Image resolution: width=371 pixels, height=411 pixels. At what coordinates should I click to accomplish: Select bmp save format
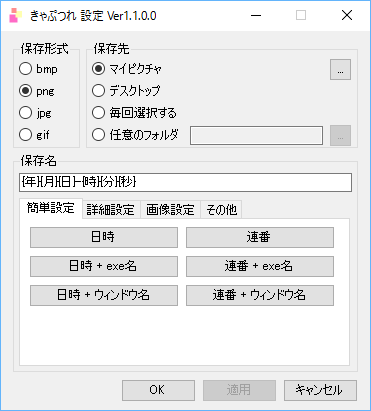(38, 69)
